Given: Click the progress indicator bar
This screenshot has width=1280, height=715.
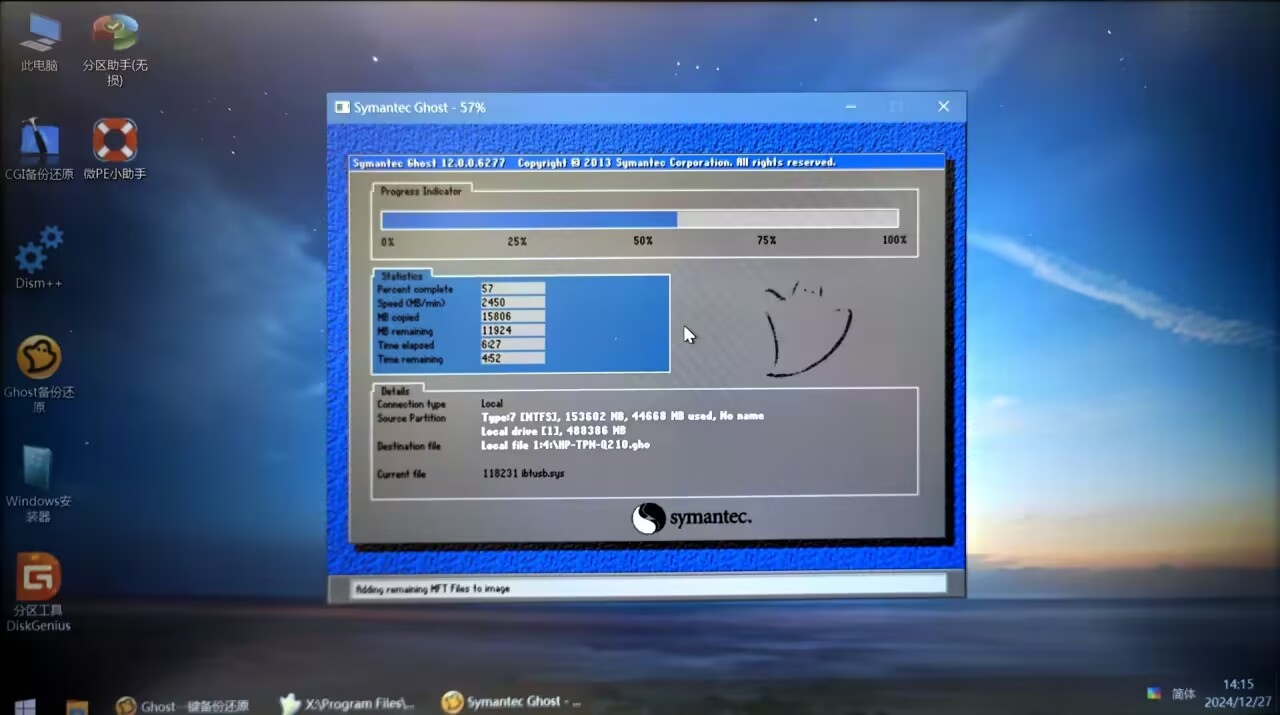Looking at the screenshot, I should click(x=640, y=219).
